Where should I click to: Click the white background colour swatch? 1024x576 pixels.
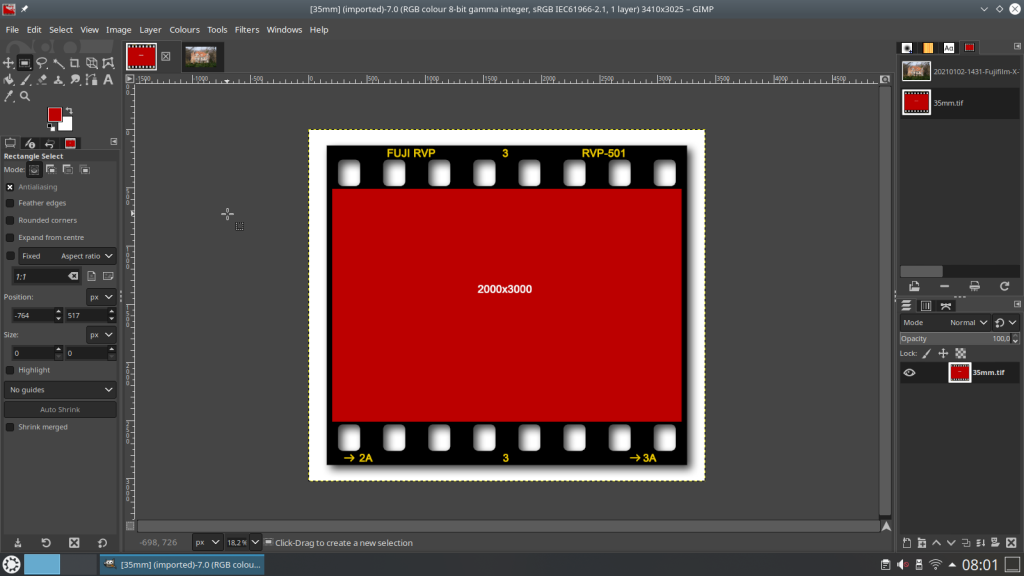click(x=67, y=125)
